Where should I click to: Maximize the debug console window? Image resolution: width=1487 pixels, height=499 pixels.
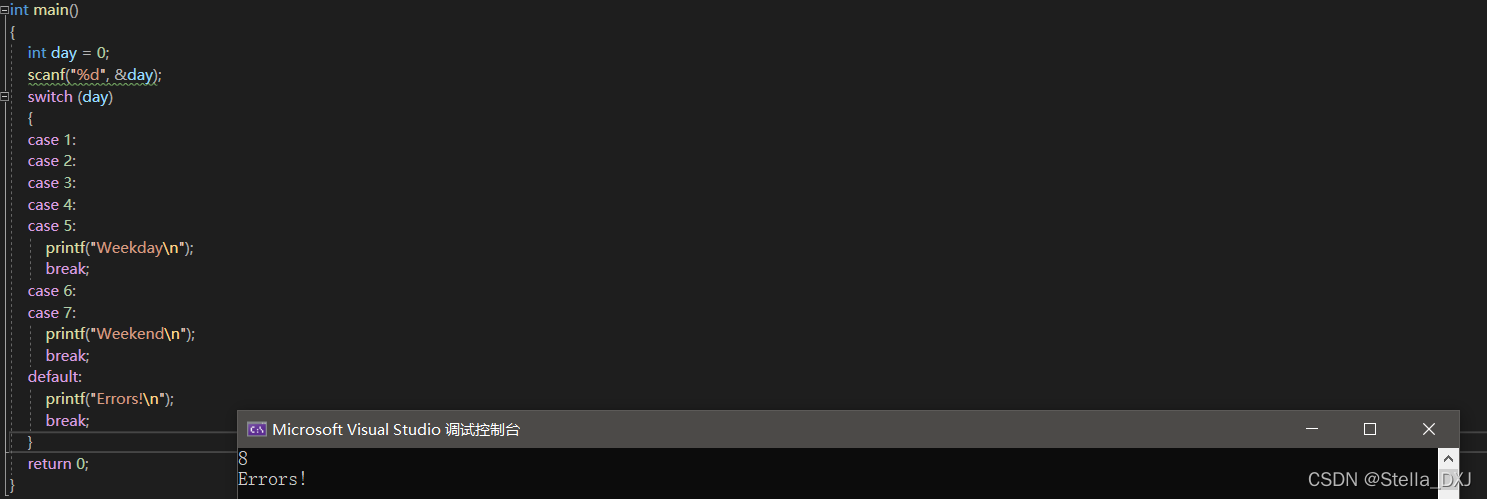pyautogui.click(x=1370, y=429)
